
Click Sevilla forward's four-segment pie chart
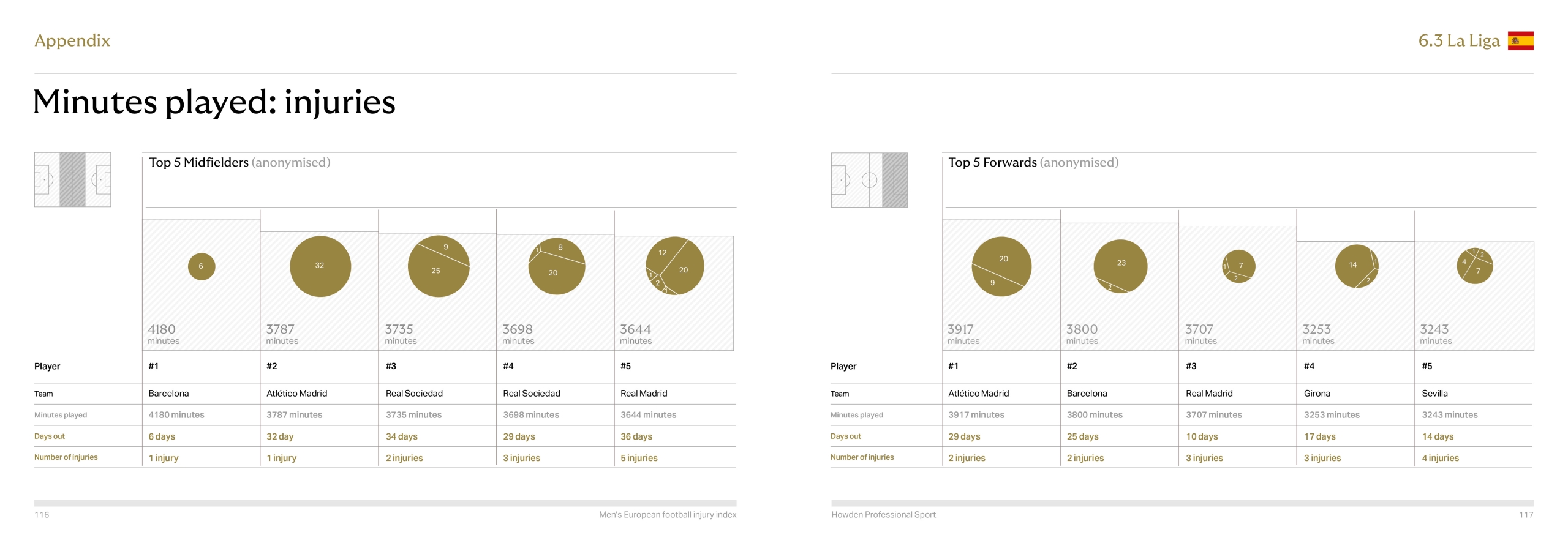[1474, 266]
